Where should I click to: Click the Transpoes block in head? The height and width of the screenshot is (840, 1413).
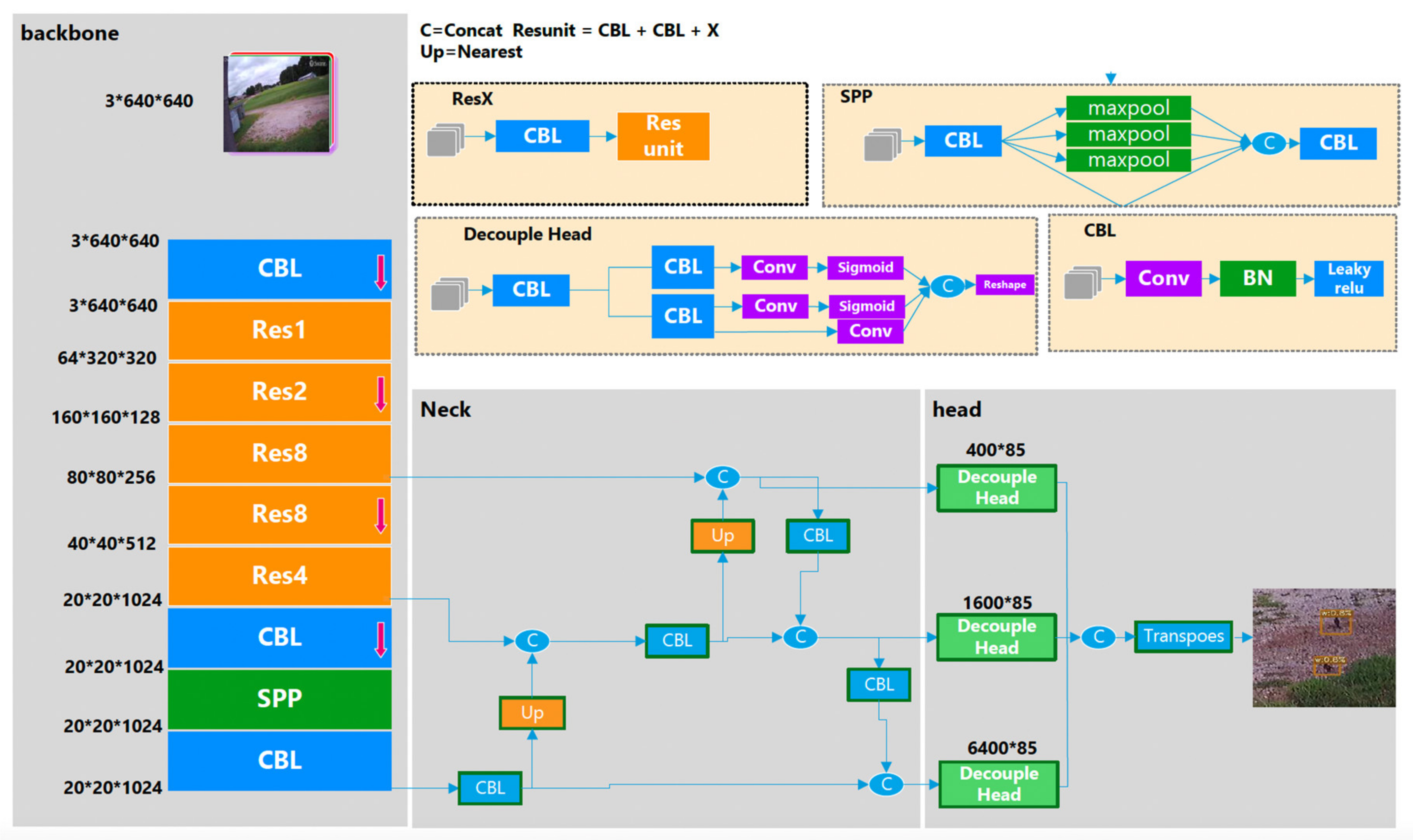[x=1183, y=636]
